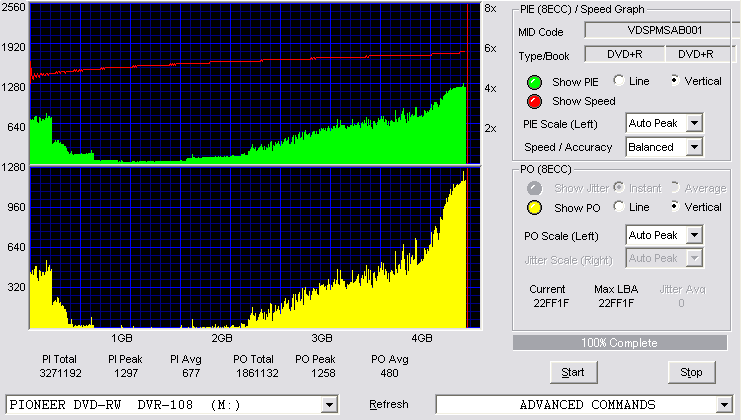Viewport: 742px width, 420px height.
Task: Click the 1GB axis label
Action: point(122,338)
